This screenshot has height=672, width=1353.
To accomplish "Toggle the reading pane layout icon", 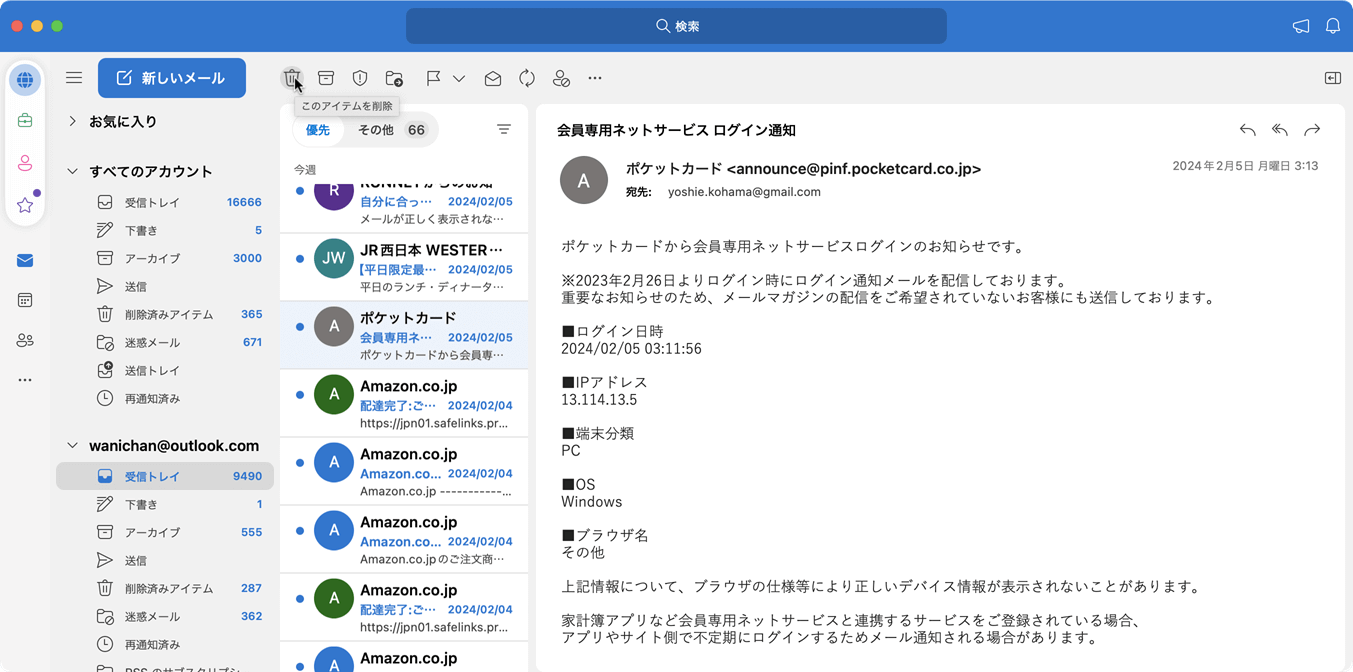I will (x=1333, y=78).
